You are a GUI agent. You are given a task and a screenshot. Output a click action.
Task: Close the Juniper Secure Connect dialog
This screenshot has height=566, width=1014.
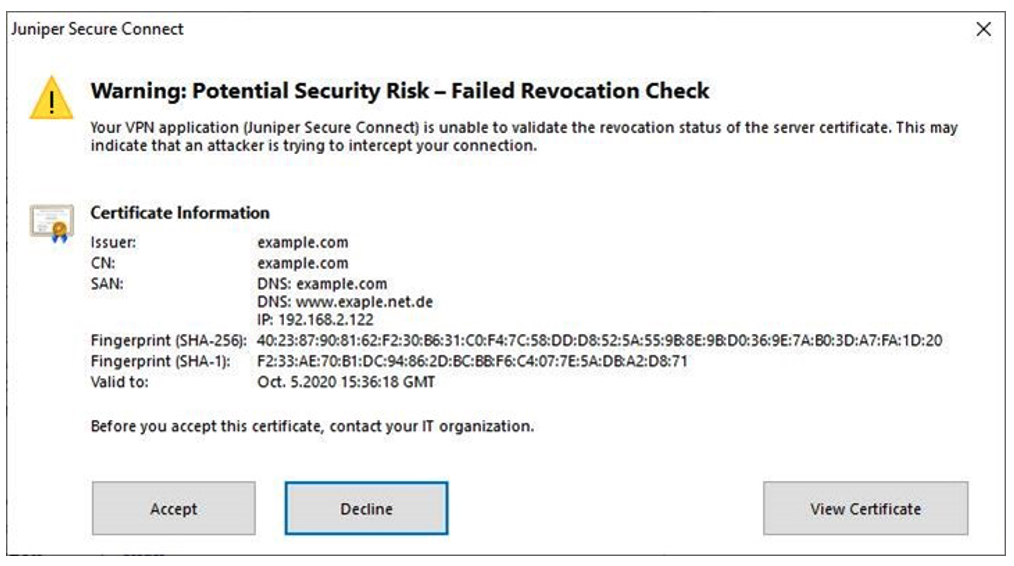(983, 30)
